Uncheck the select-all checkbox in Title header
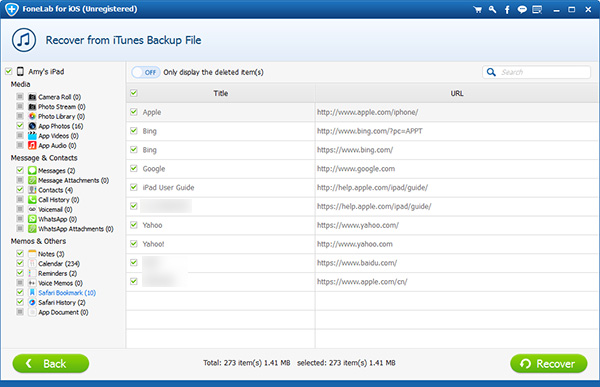The height and width of the screenshot is (387, 600). point(134,93)
